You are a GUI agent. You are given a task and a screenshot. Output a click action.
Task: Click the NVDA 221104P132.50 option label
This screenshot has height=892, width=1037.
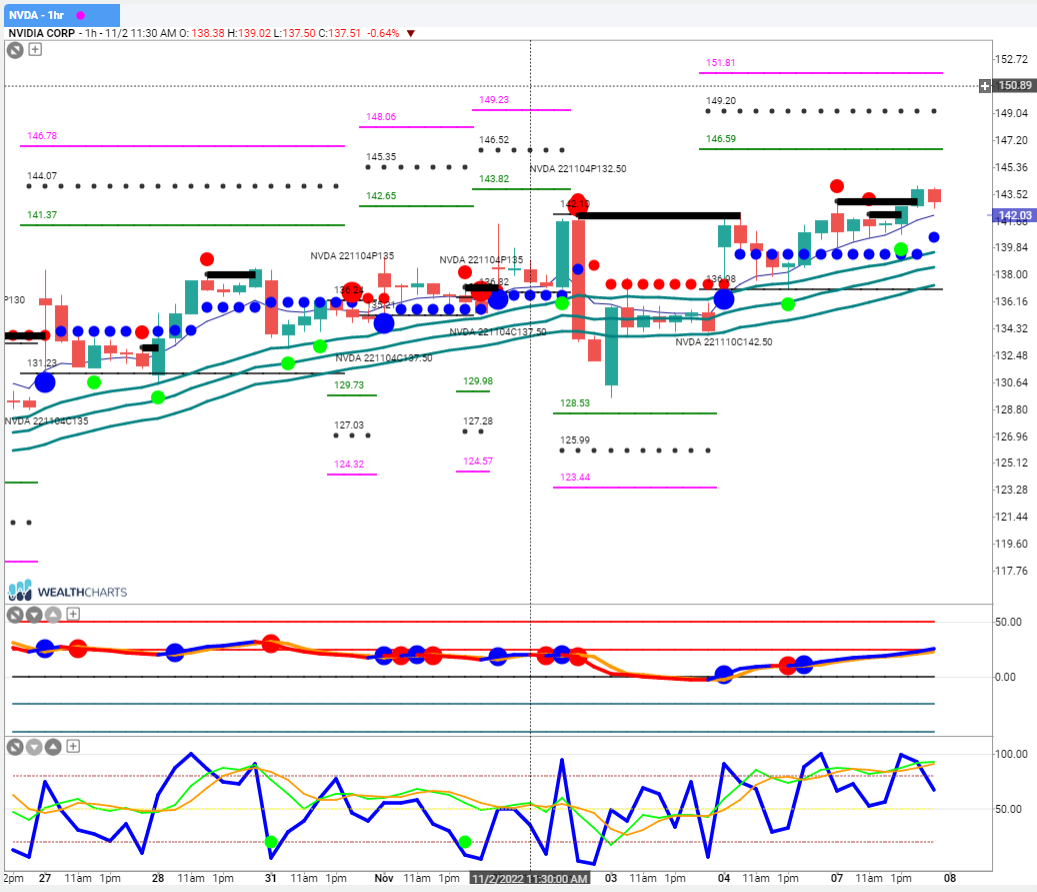click(x=577, y=169)
